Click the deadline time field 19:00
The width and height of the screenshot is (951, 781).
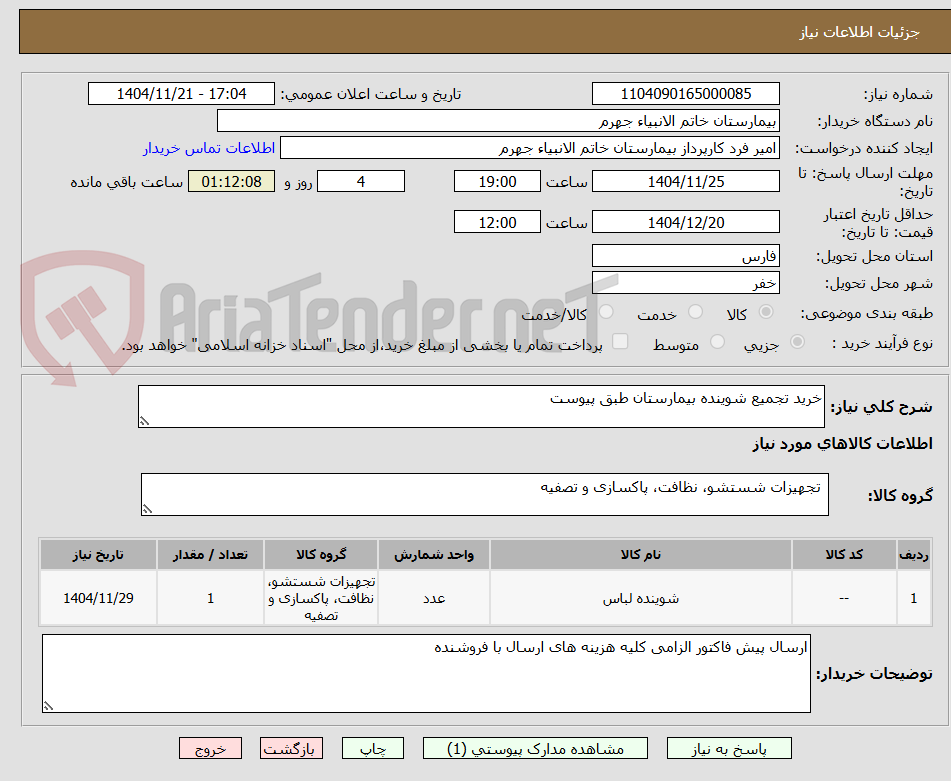click(497, 181)
